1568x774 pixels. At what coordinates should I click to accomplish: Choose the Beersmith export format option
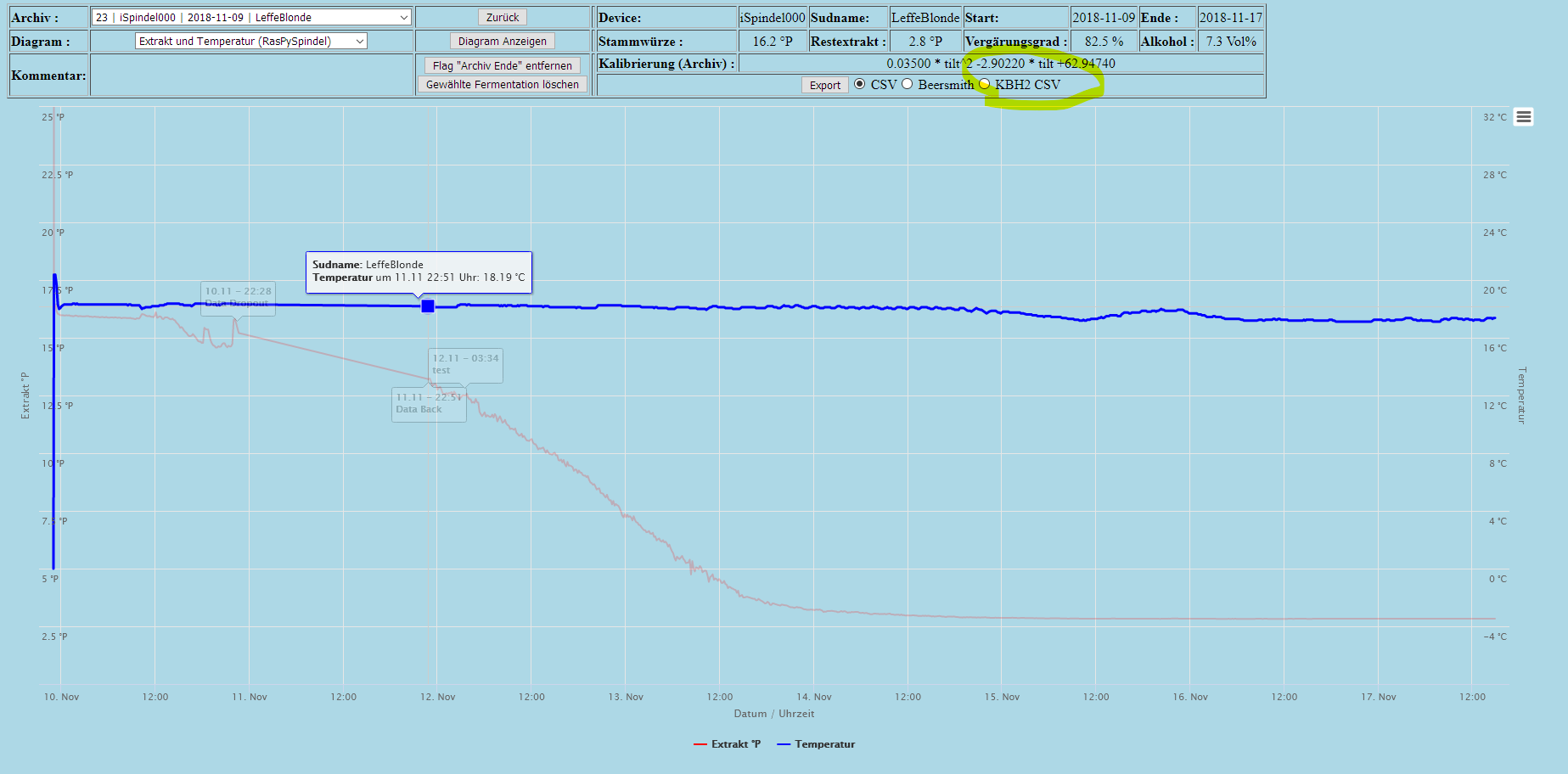[x=908, y=84]
